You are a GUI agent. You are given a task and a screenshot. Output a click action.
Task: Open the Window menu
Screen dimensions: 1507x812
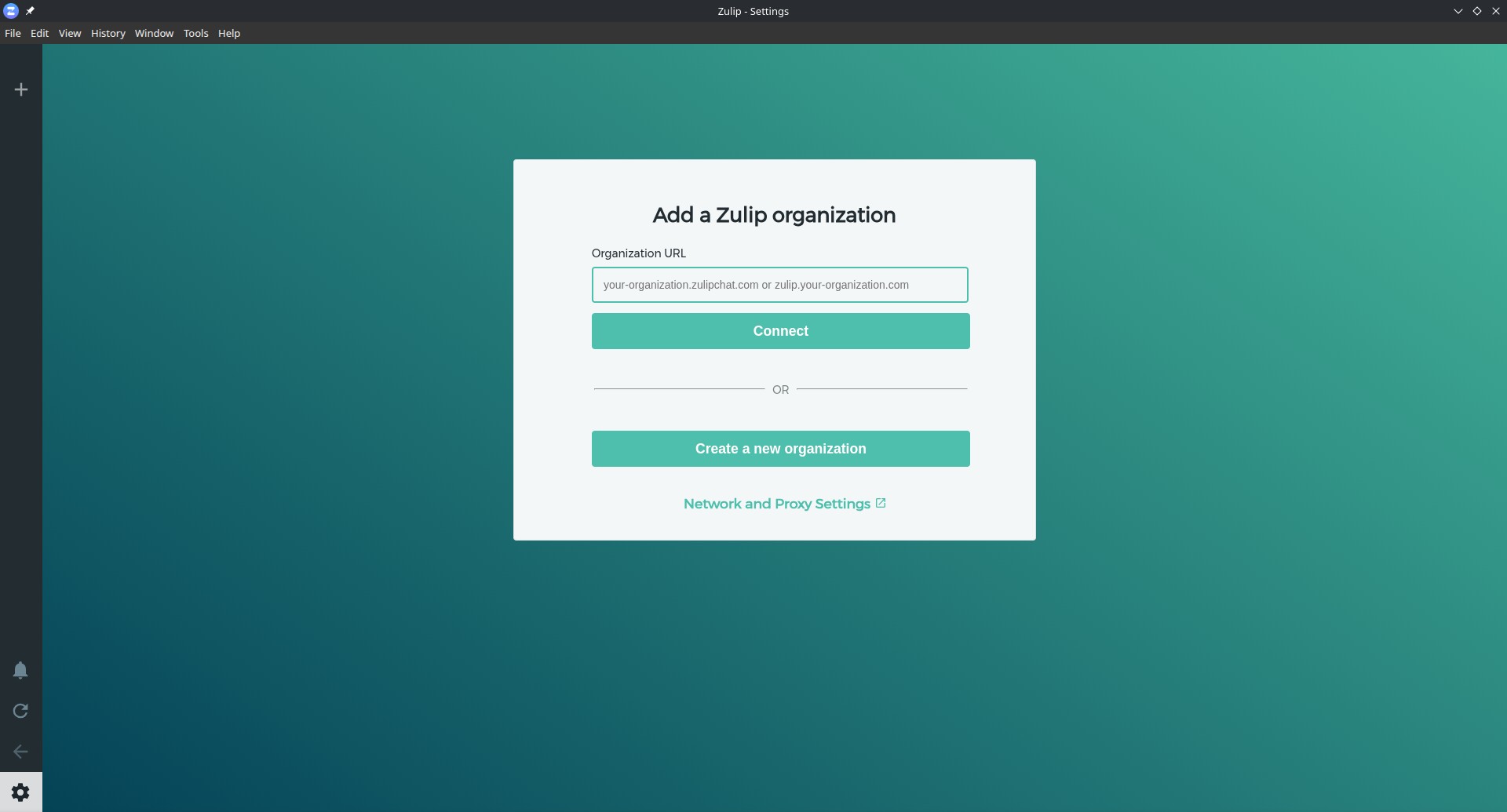coord(154,33)
